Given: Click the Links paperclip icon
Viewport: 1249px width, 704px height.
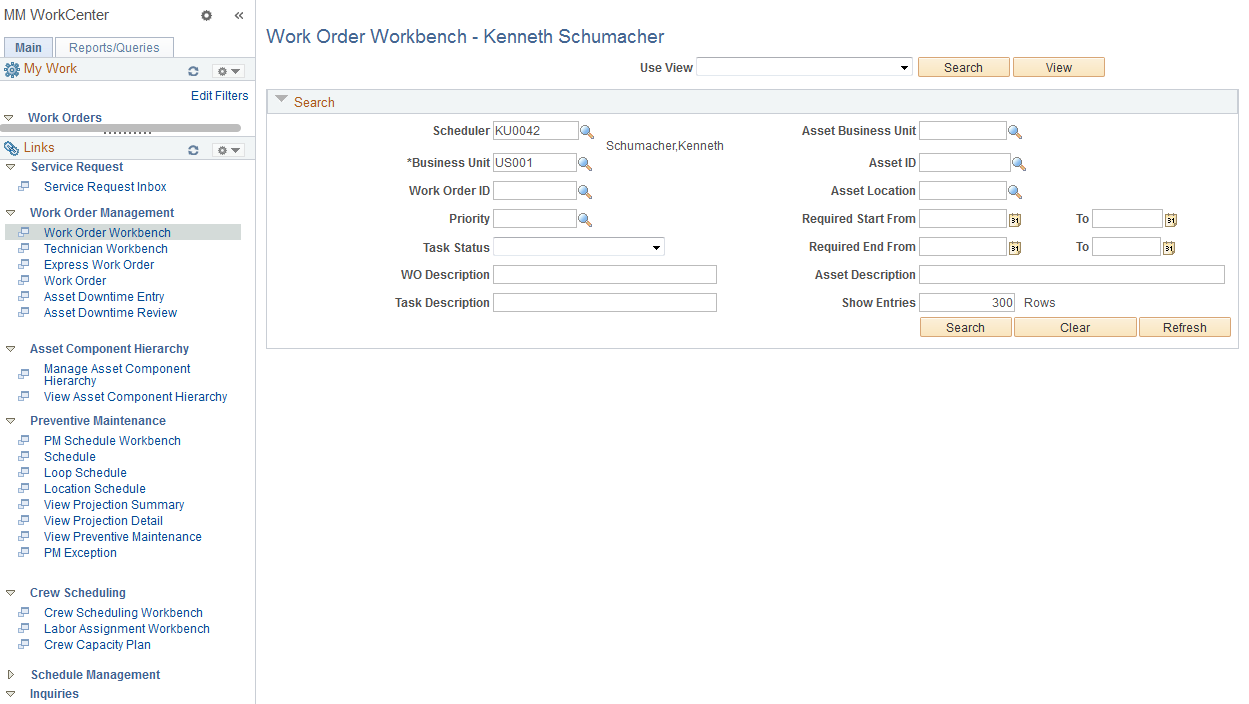Looking at the screenshot, I should pyautogui.click(x=12, y=148).
